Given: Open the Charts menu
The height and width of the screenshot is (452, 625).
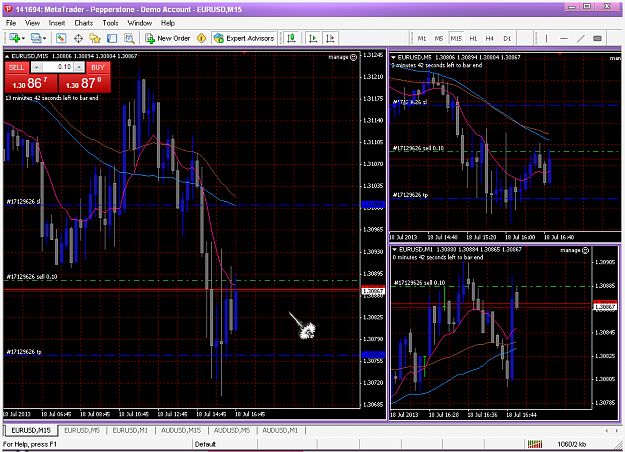Looking at the screenshot, I should click(x=84, y=23).
